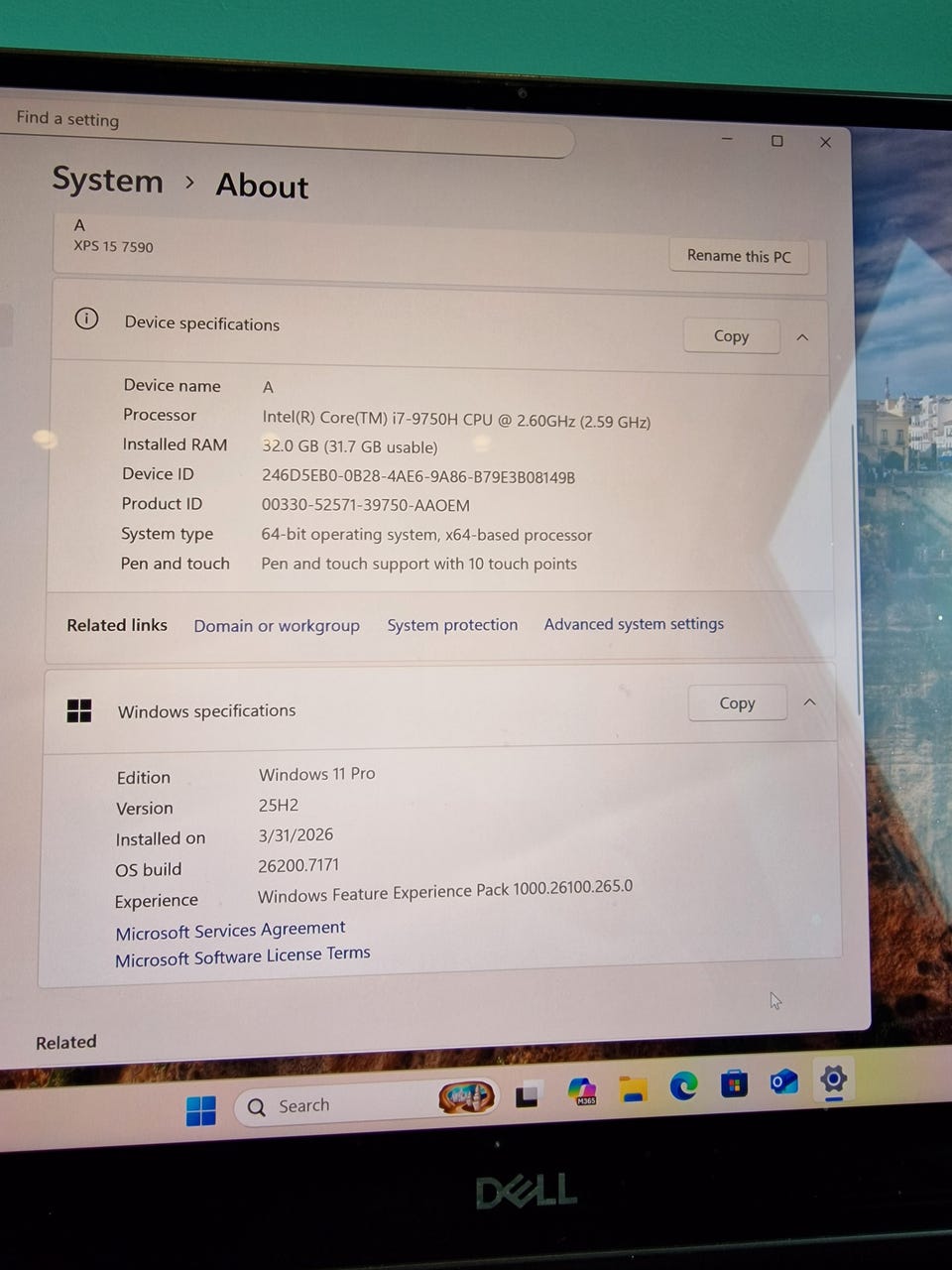
Task: Select the Installed RAM value 32.0 GB
Action: point(349,446)
